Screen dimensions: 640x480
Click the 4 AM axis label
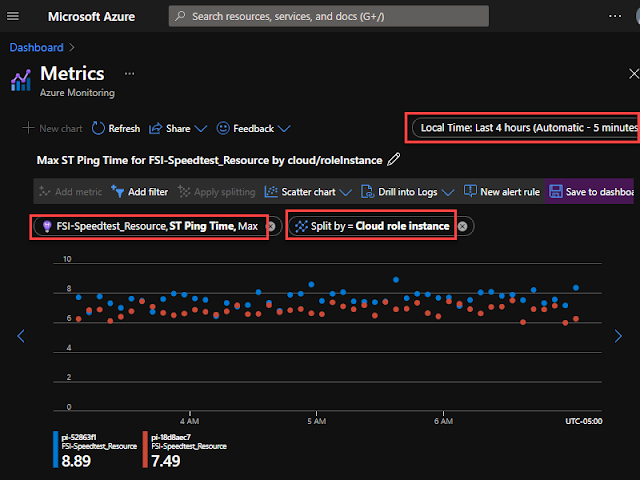pyautogui.click(x=189, y=421)
